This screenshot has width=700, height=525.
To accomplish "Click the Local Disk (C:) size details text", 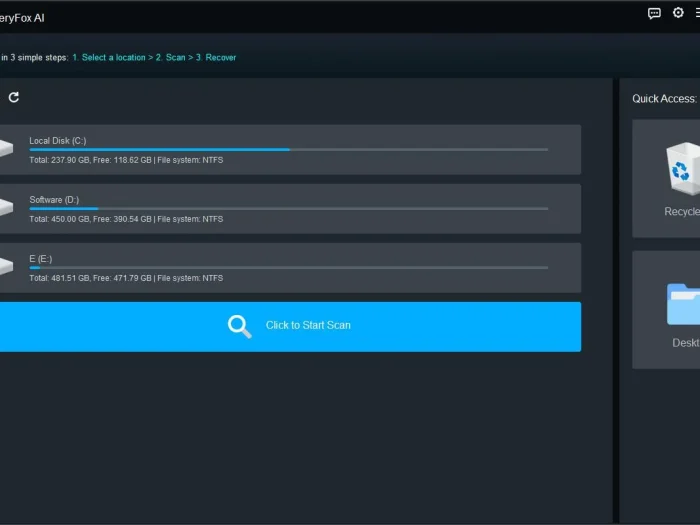I will [126, 160].
